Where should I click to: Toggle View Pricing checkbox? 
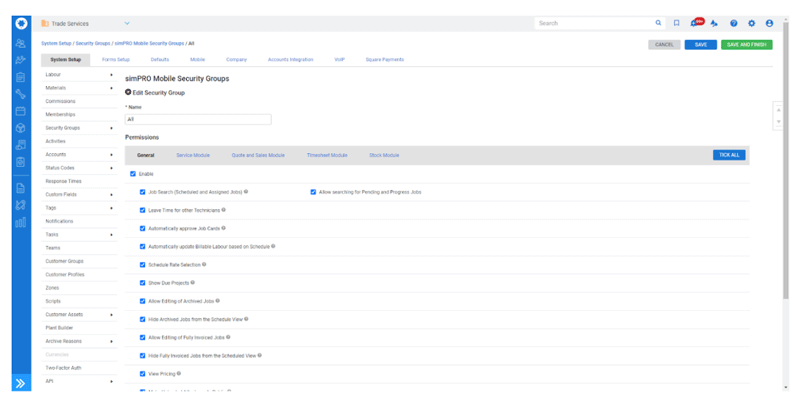tap(143, 374)
